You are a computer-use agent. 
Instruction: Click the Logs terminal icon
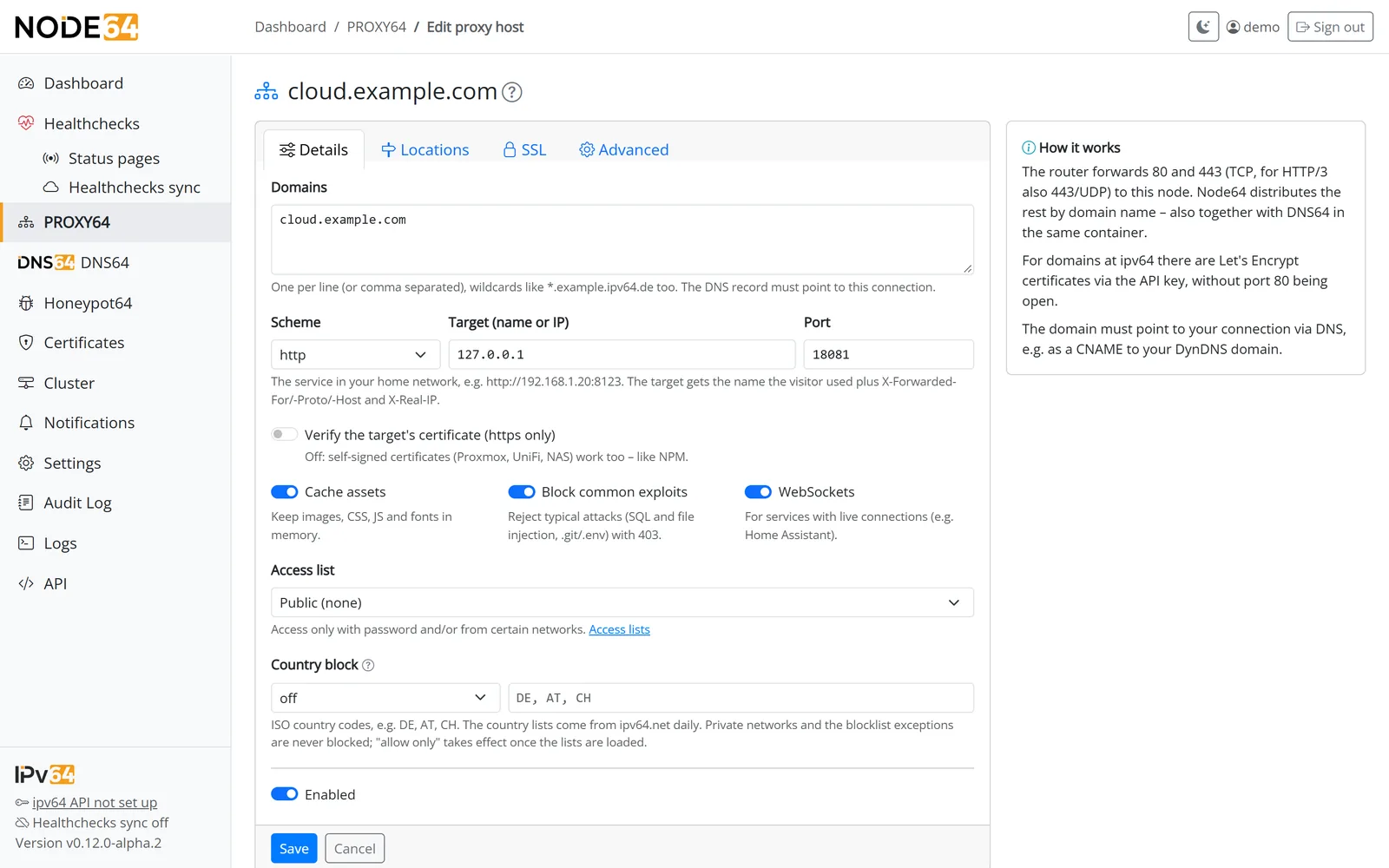[x=26, y=543]
